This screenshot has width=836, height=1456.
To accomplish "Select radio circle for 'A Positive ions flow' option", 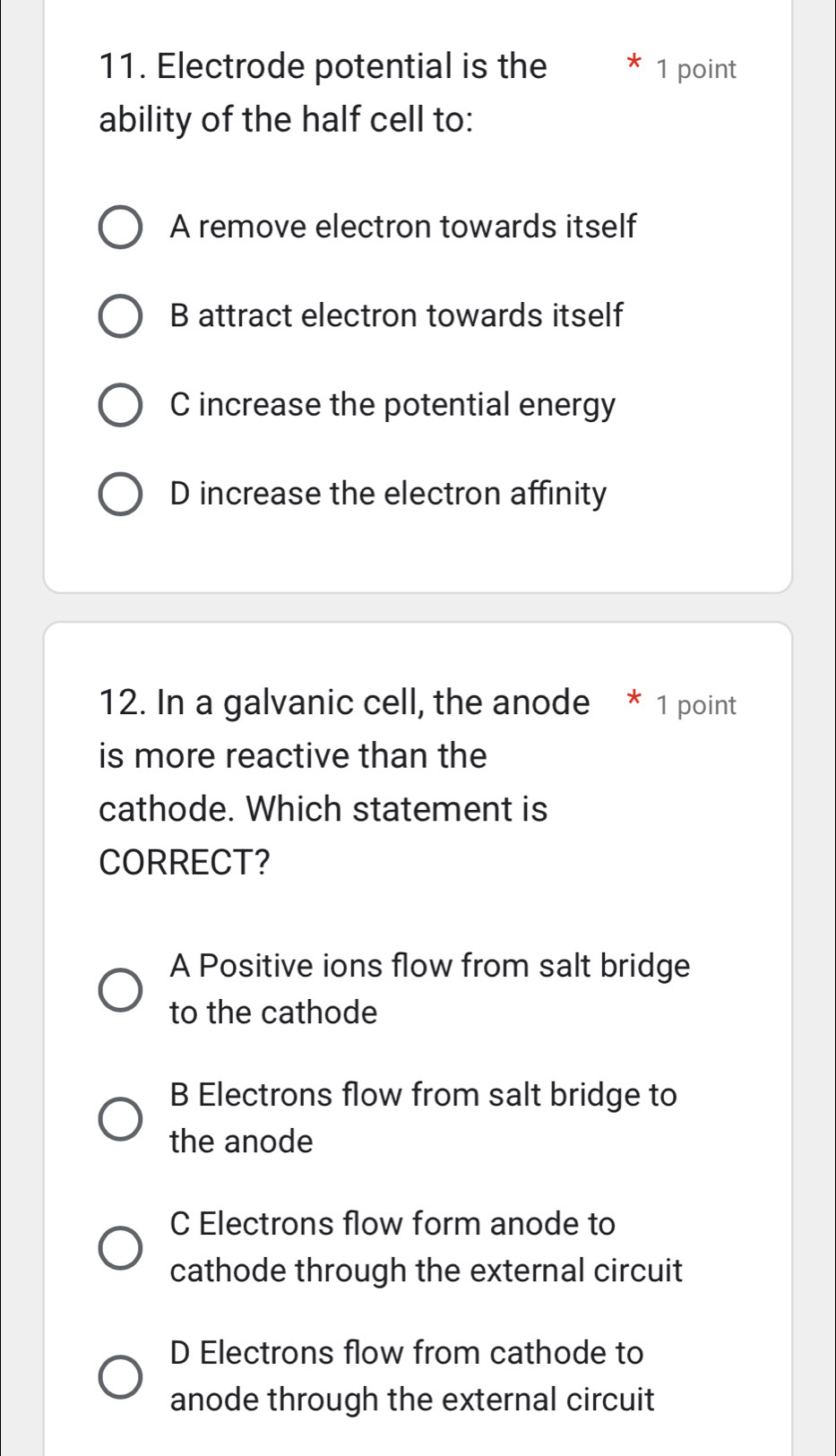I will (119, 989).
